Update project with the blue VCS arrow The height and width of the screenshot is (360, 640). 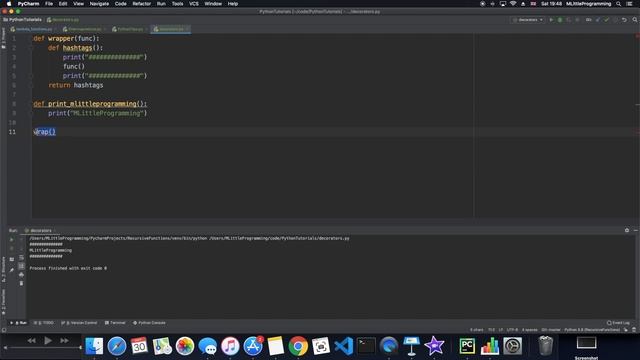pyautogui.click(x=598, y=20)
